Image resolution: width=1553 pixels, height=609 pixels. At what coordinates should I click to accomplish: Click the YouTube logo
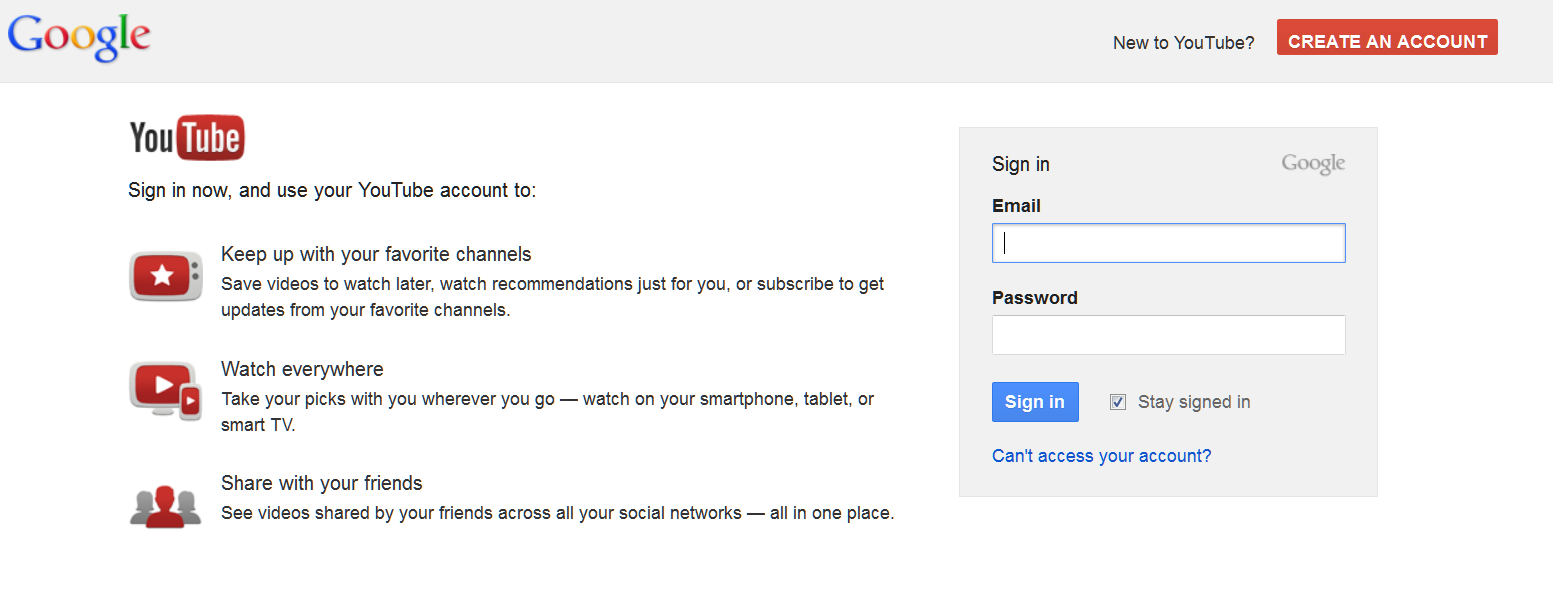coord(187,138)
